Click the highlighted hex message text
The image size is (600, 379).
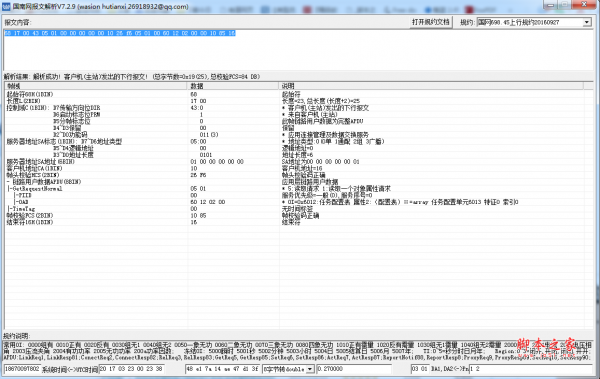pyautogui.click(x=120, y=33)
